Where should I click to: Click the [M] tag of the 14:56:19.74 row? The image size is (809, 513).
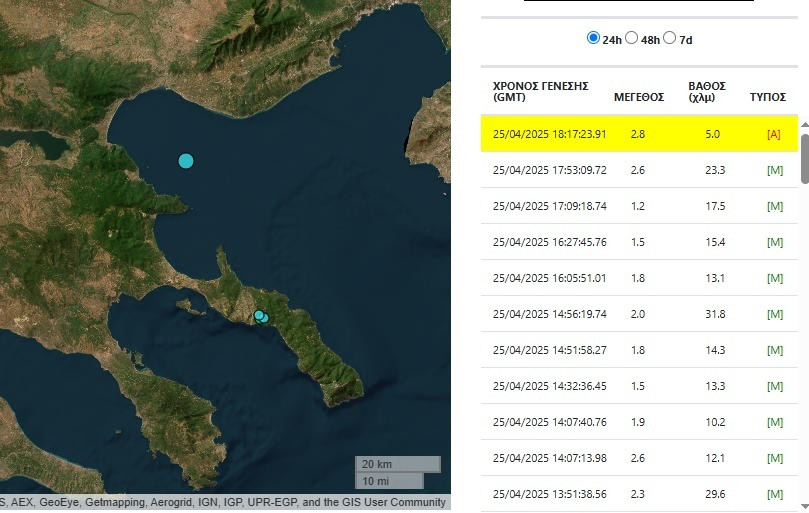pyautogui.click(x=775, y=314)
